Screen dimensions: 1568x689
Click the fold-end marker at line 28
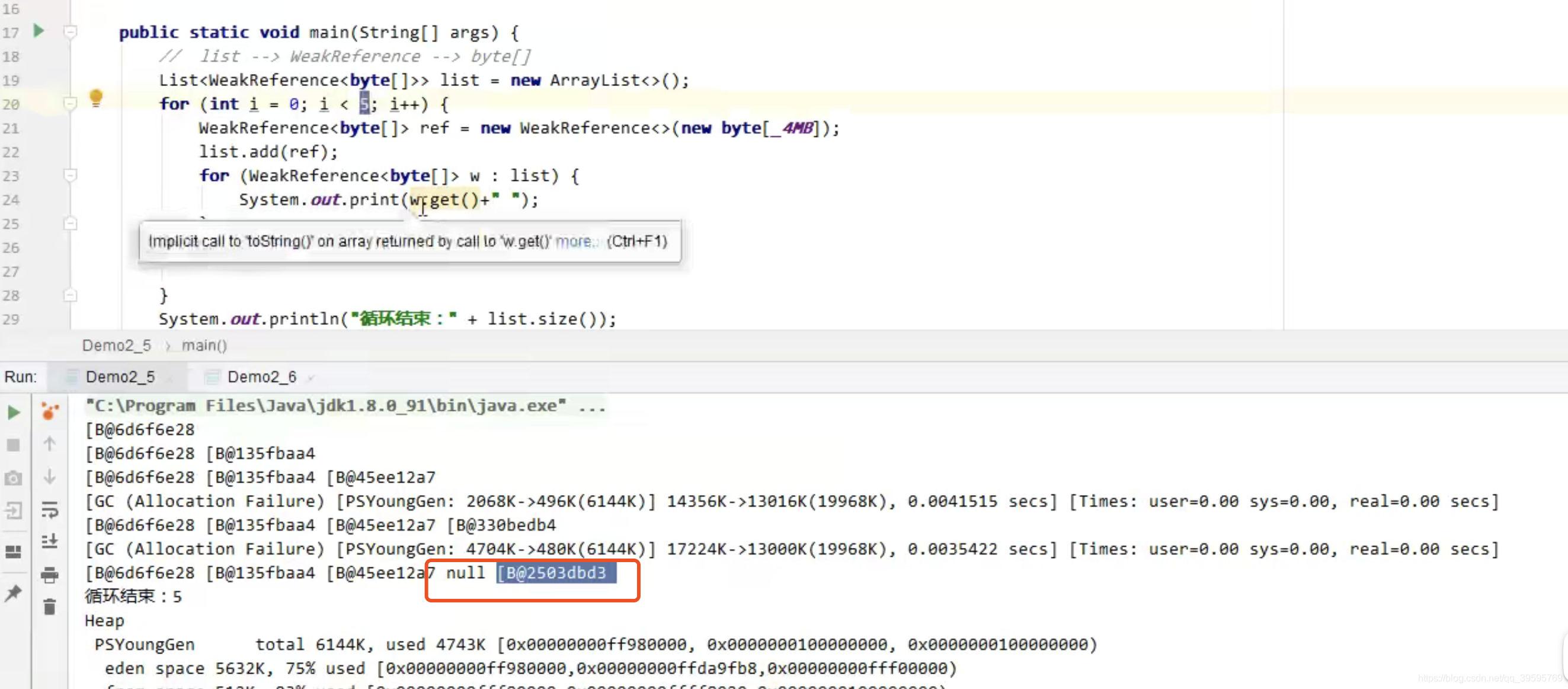71,295
